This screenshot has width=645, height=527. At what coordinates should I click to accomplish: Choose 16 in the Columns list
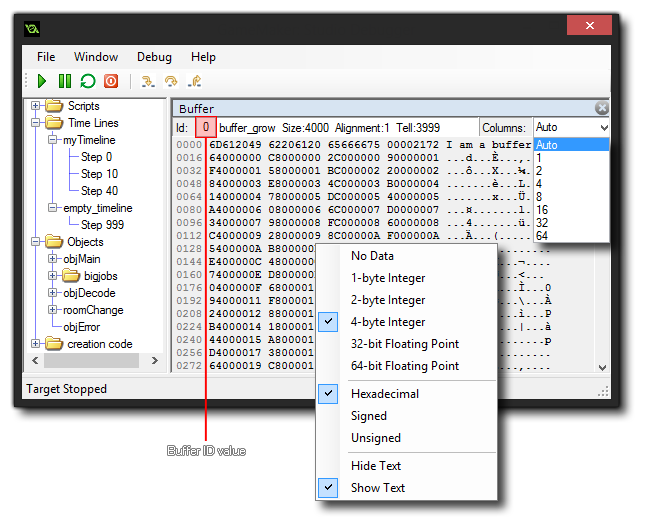coord(542,210)
